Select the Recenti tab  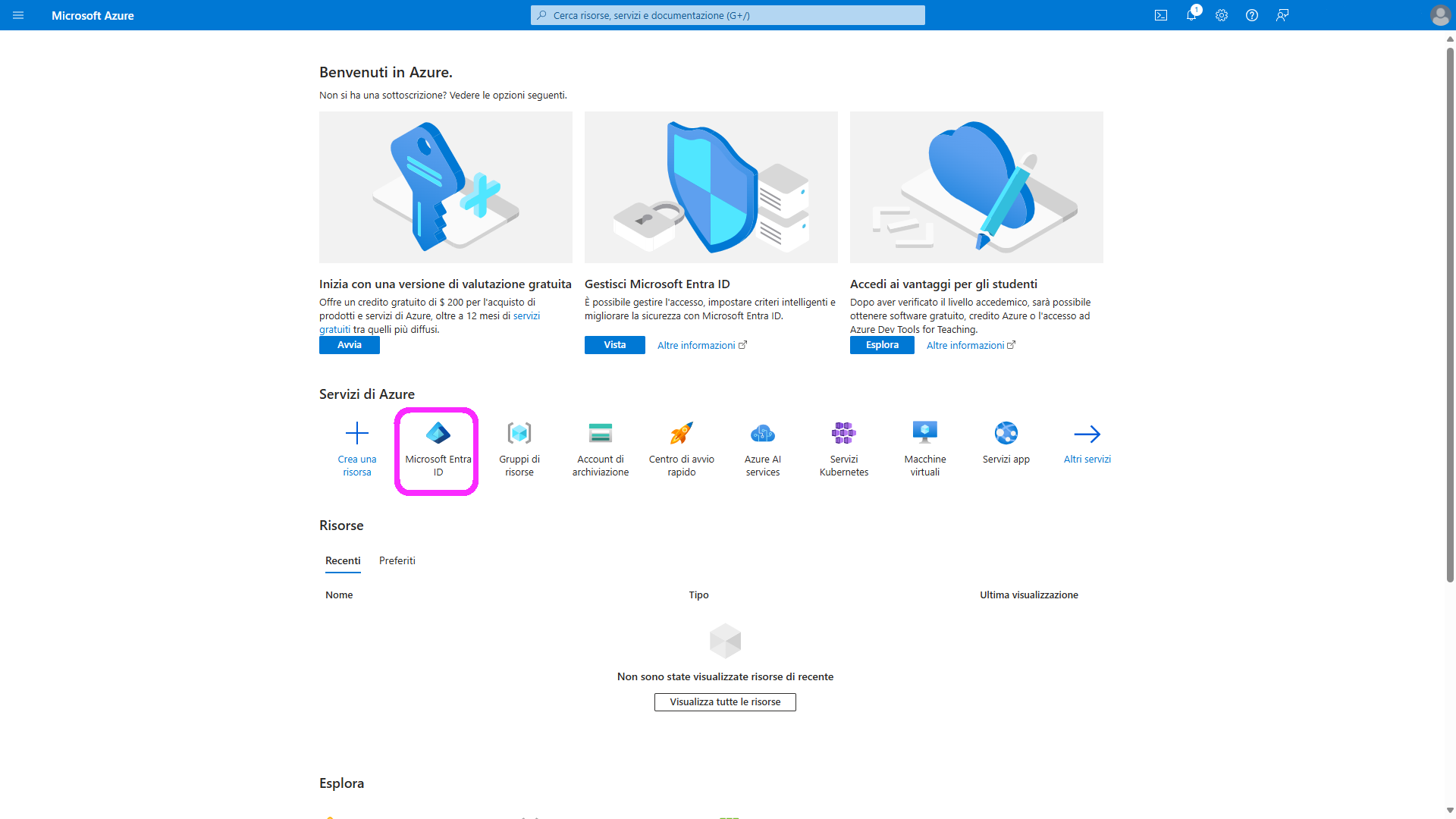click(x=343, y=561)
